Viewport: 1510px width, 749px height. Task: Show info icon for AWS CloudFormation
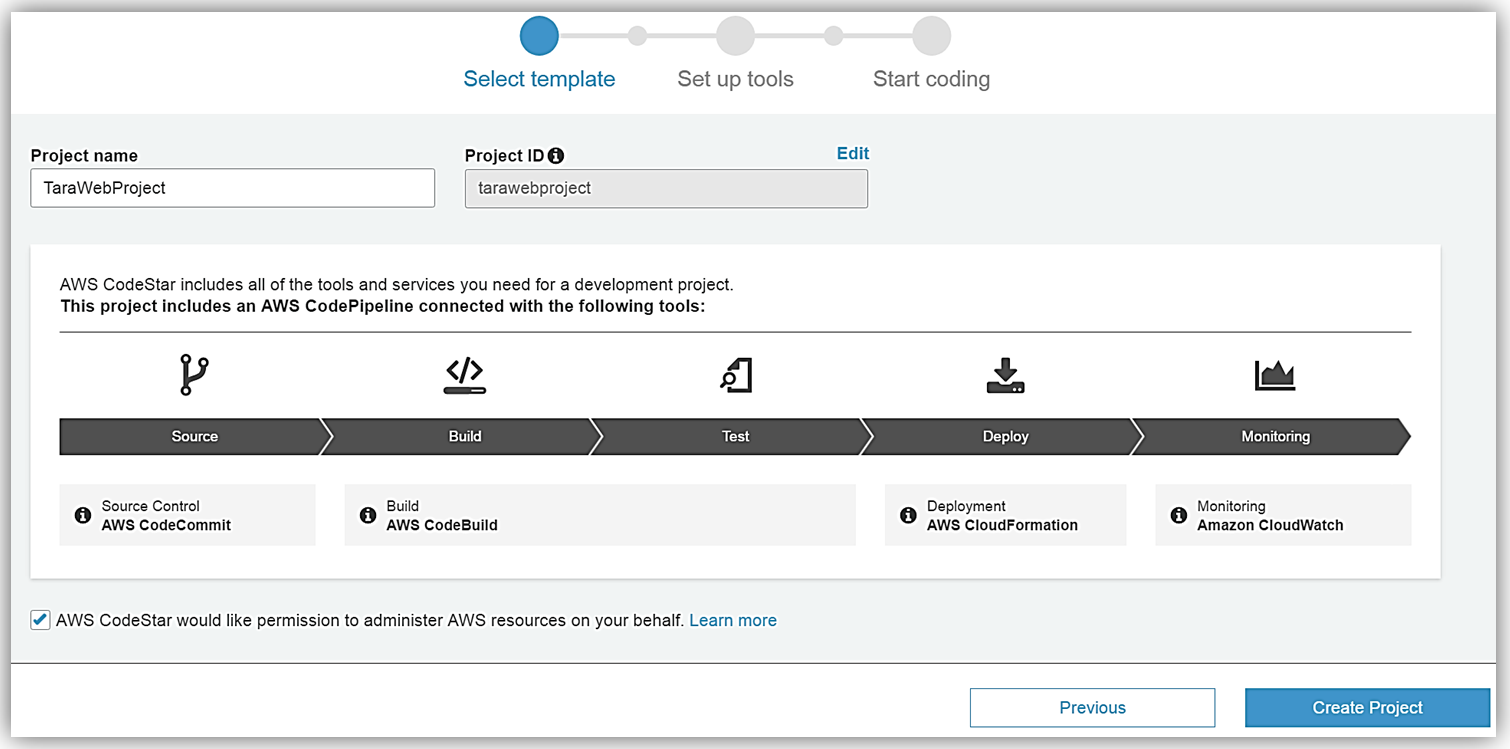[908, 516]
